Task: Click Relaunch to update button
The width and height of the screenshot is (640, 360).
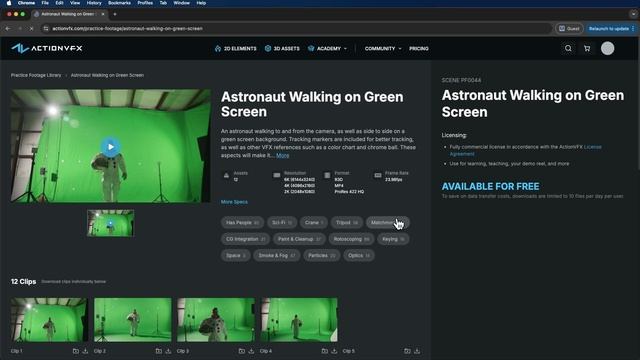Action: tap(611, 29)
